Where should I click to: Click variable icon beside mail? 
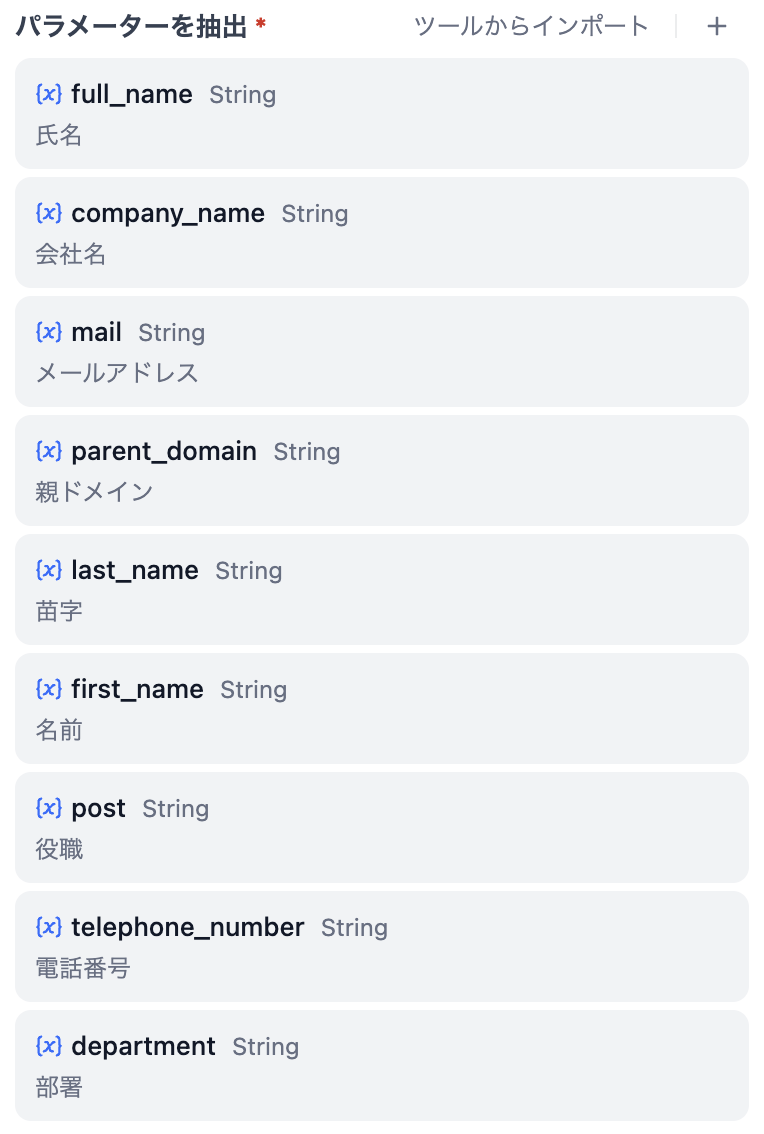[49, 332]
